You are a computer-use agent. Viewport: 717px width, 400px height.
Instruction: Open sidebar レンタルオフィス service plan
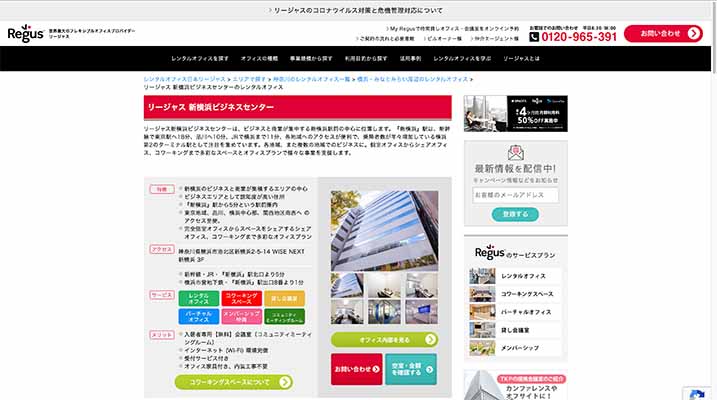(x=515, y=276)
